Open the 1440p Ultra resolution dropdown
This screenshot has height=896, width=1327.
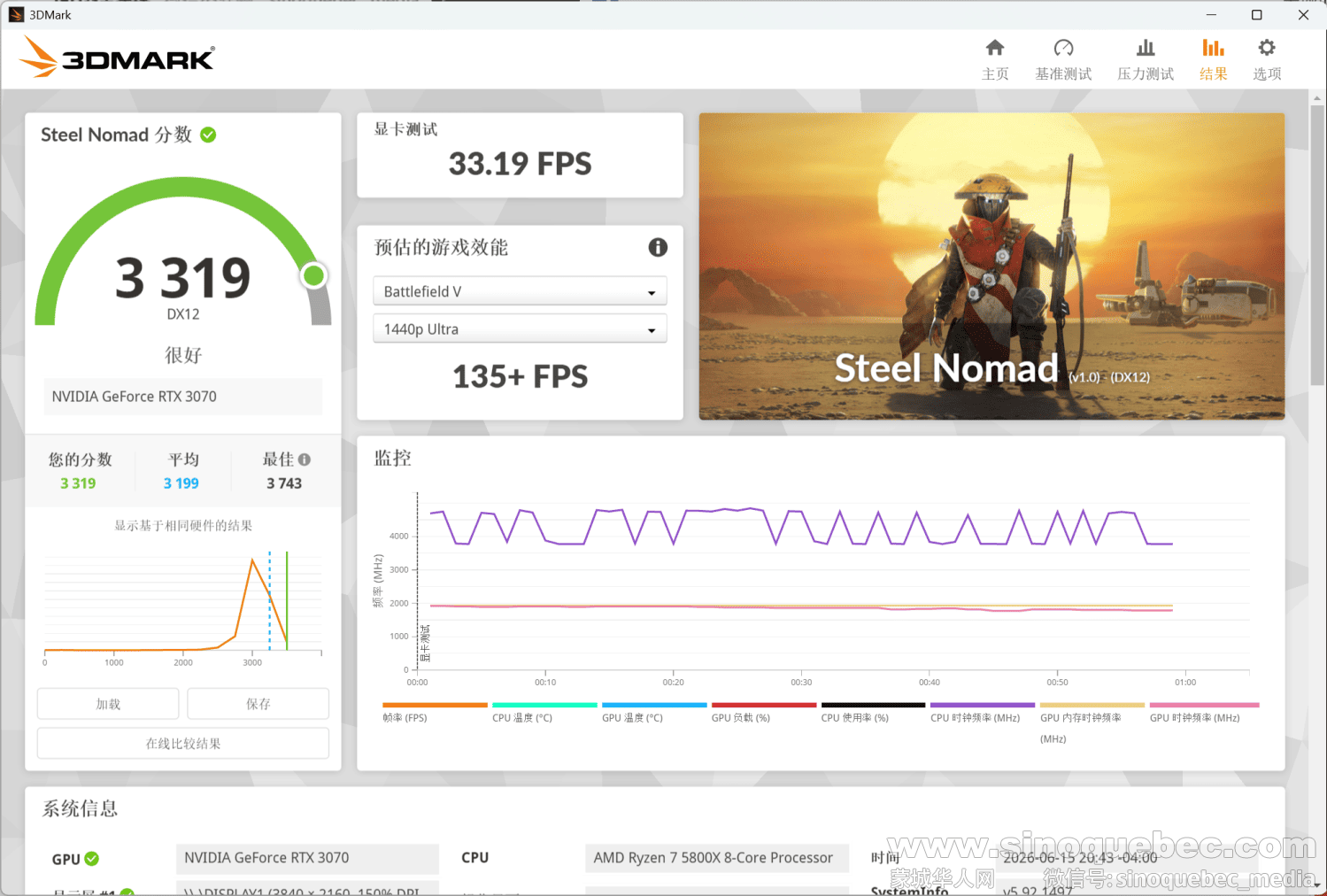click(x=520, y=328)
